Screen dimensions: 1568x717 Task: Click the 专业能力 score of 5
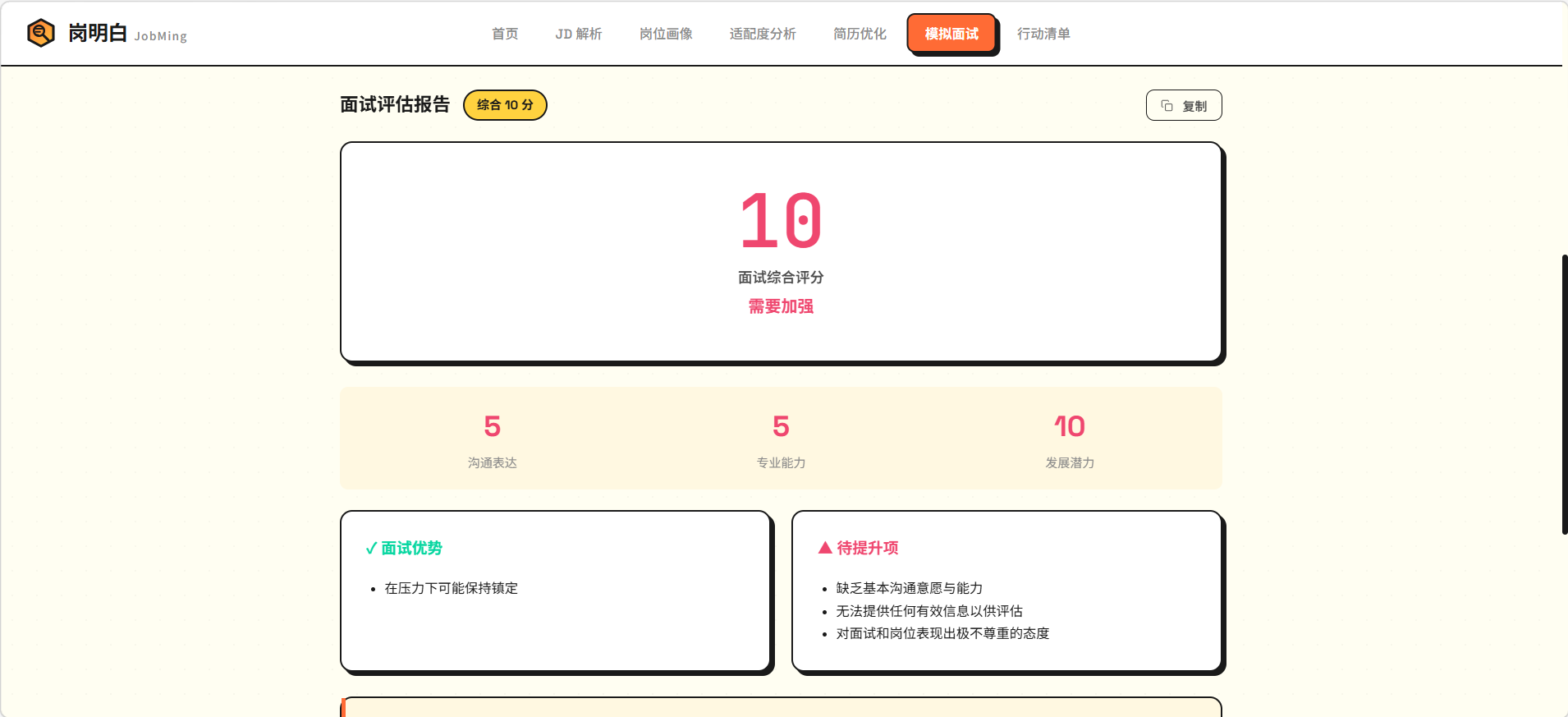point(781,426)
